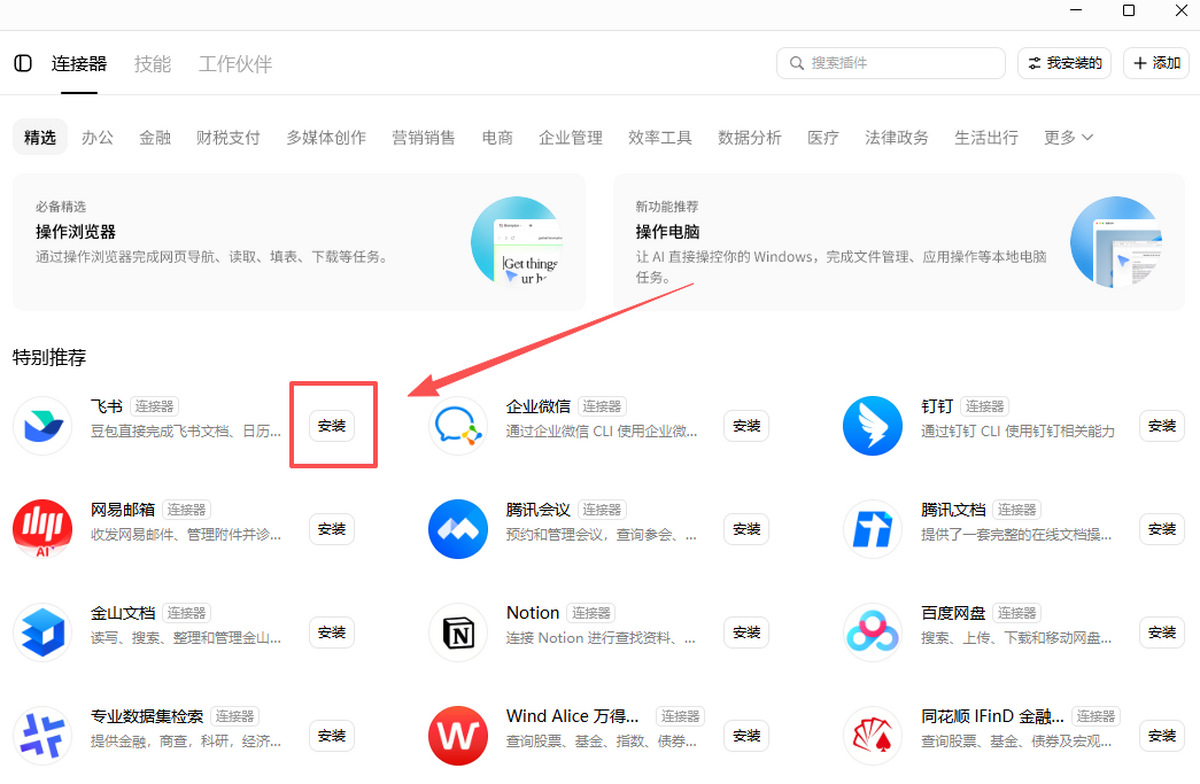Open the 操作浏览器 card thumbnail

tap(515, 241)
